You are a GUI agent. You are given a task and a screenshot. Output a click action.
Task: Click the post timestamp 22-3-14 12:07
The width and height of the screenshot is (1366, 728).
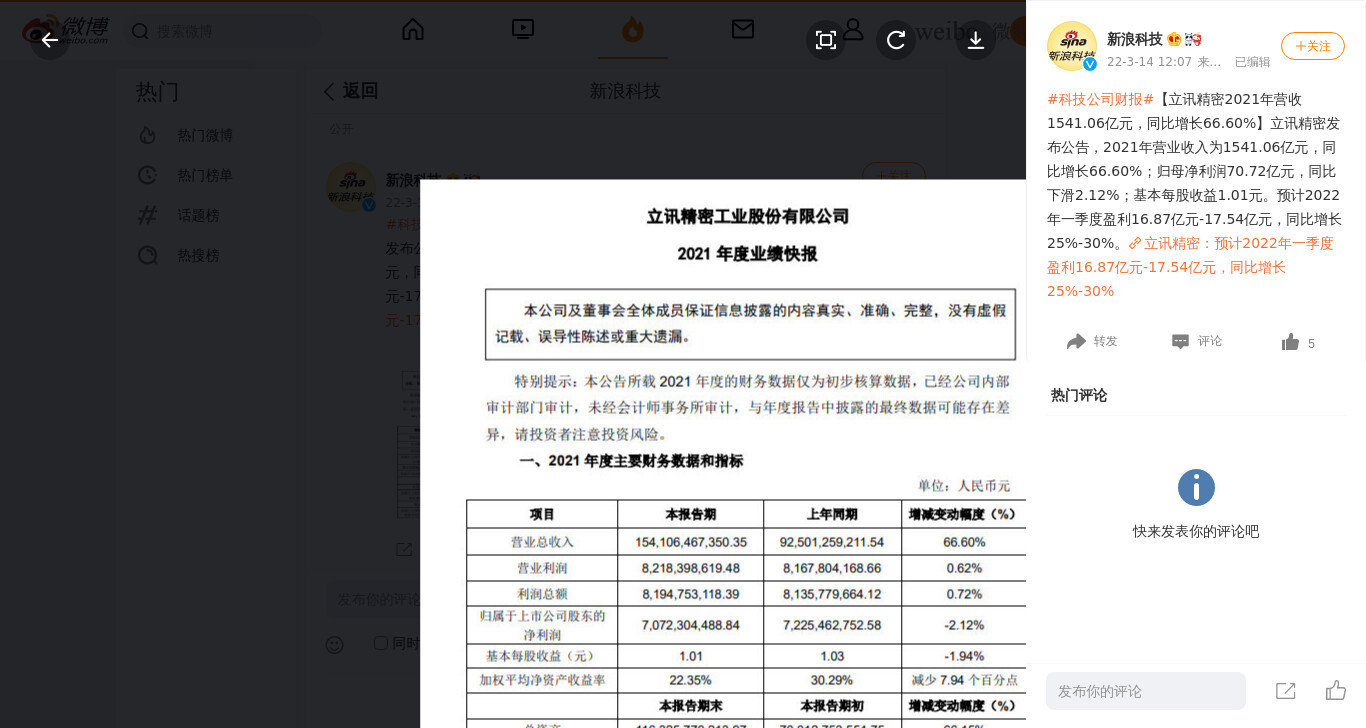coord(1149,62)
